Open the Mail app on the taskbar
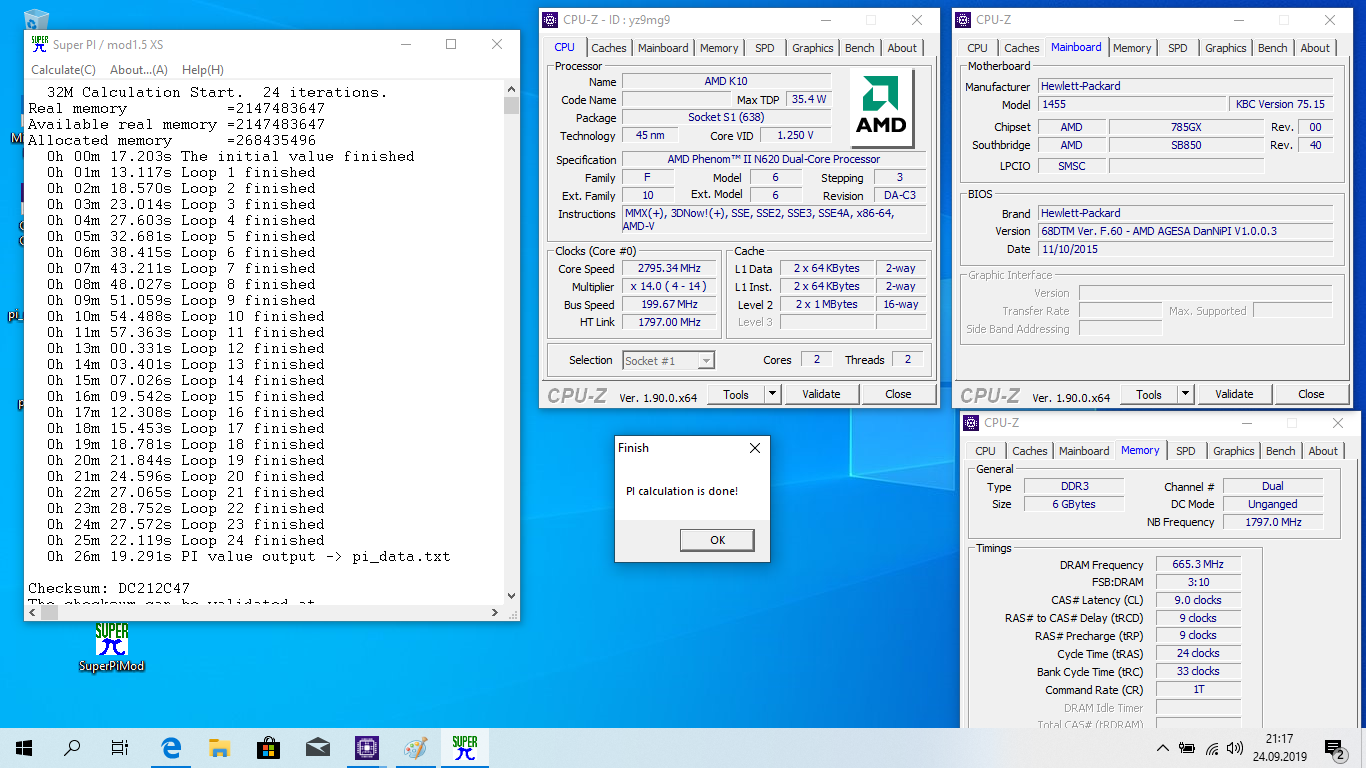 pyautogui.click(x=317, y=747)
